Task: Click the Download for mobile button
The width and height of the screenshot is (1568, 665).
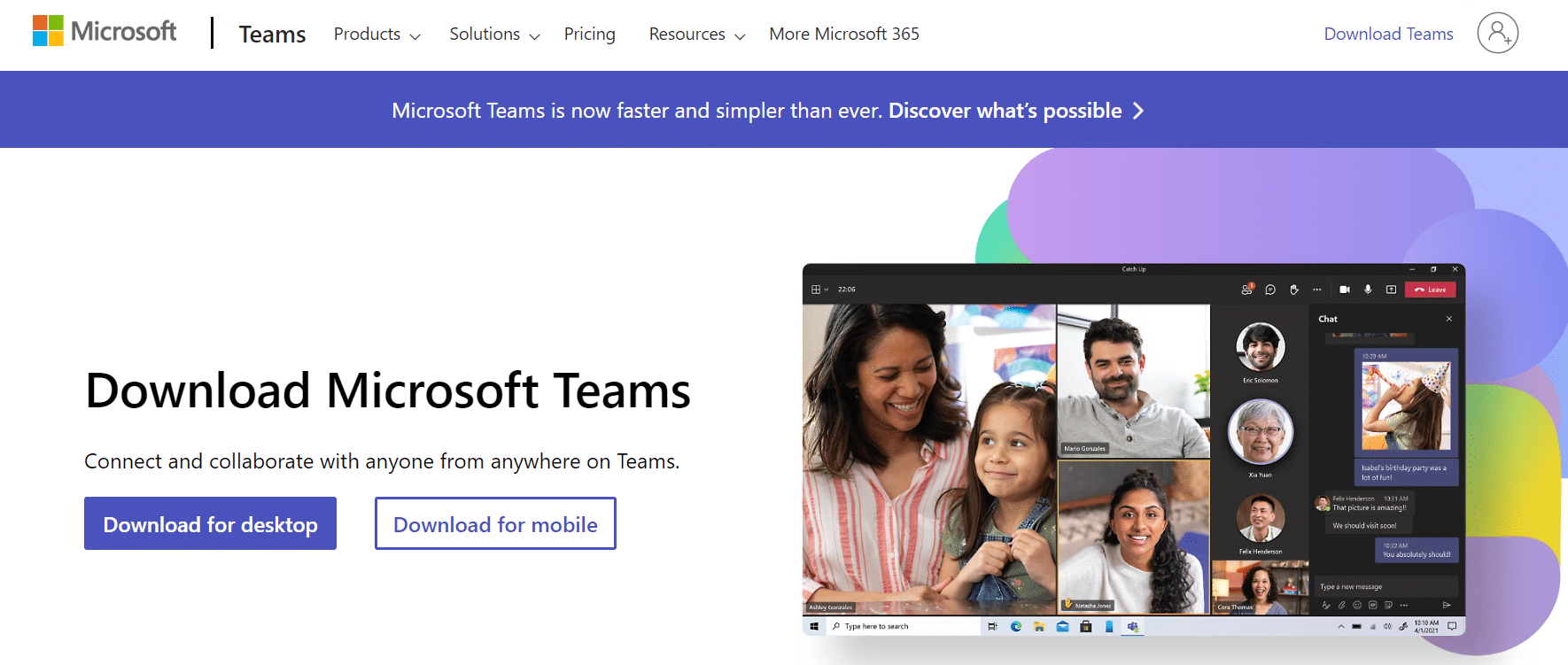Action: 495,523
